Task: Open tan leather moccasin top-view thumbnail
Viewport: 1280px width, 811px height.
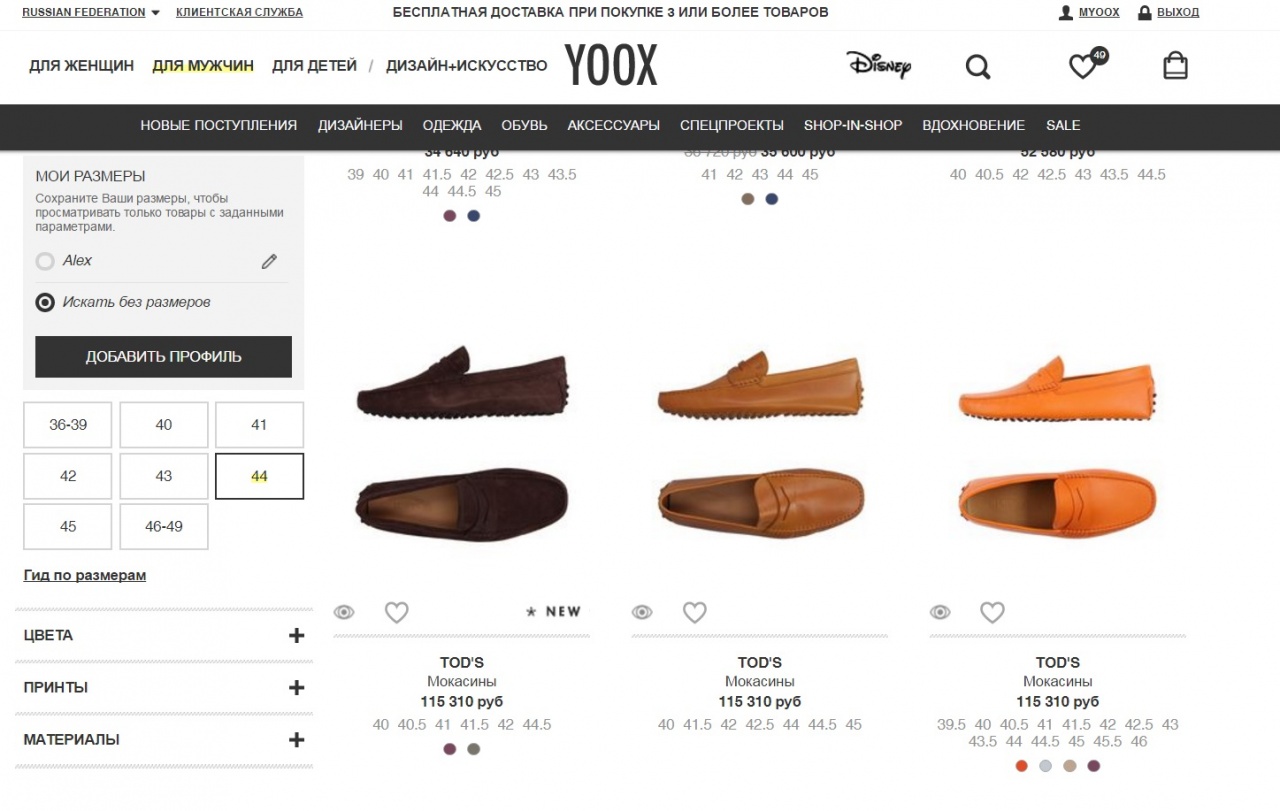Action: pos(759,498)
